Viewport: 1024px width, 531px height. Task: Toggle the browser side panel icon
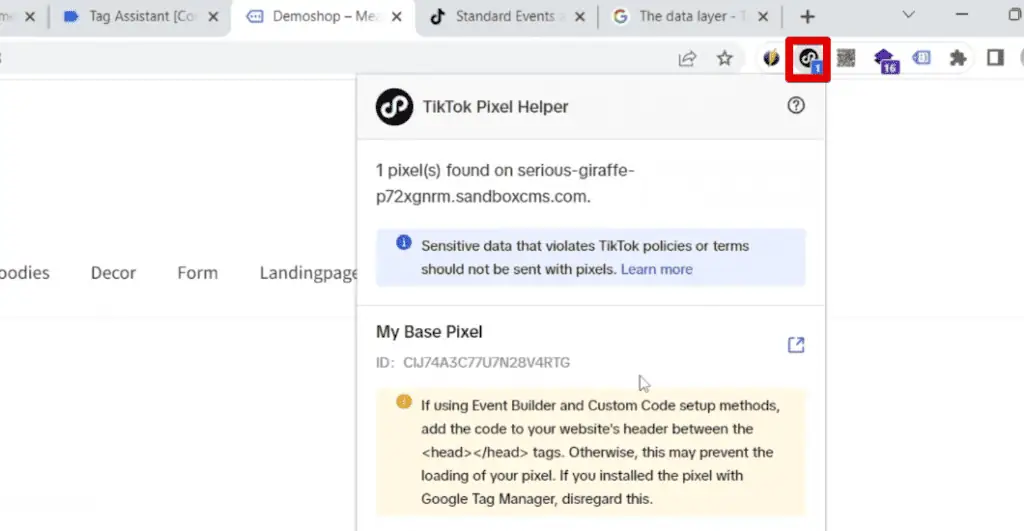[995, 58]
